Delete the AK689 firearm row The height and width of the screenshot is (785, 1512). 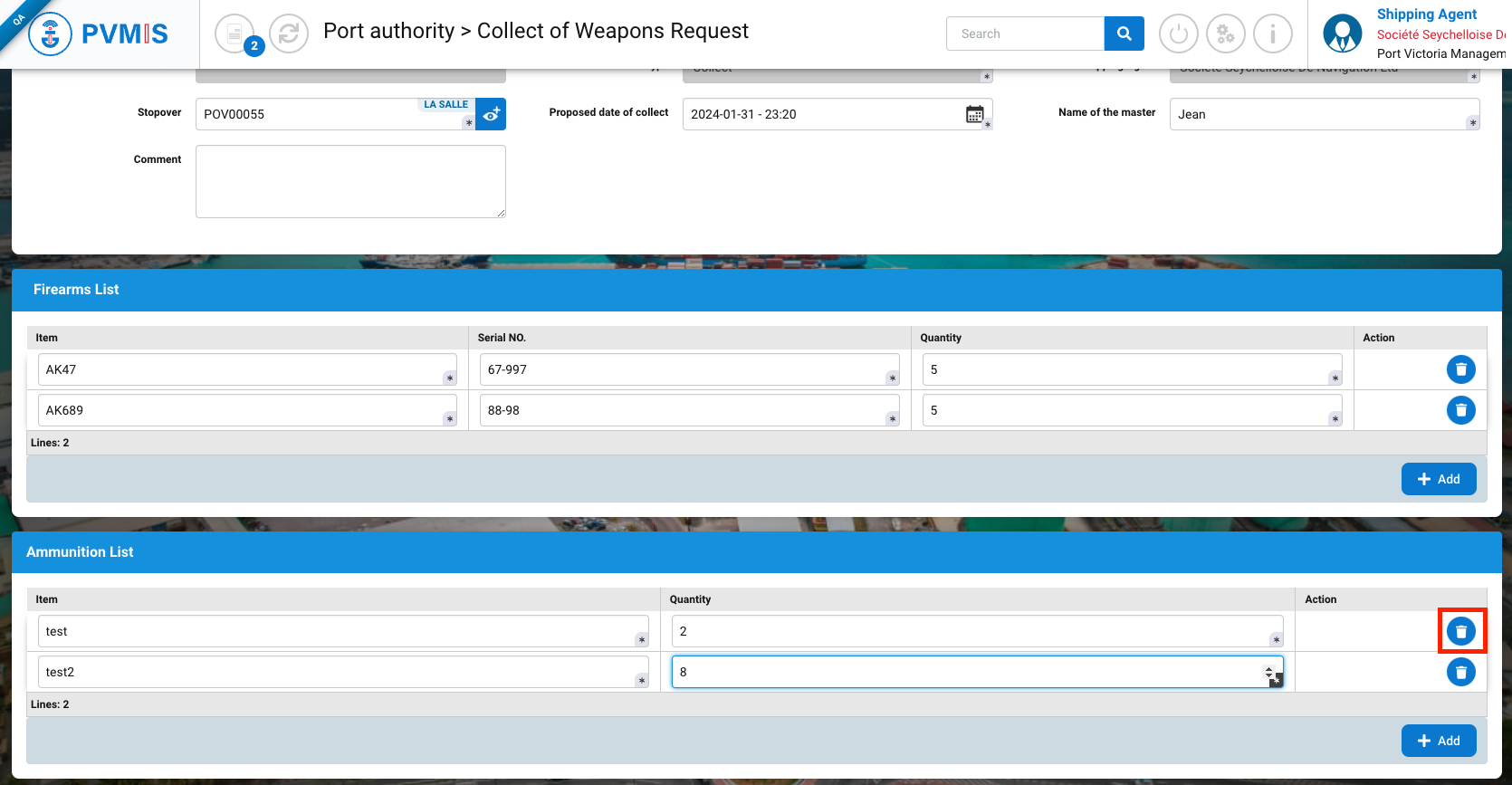click(x=1460, y=410)
